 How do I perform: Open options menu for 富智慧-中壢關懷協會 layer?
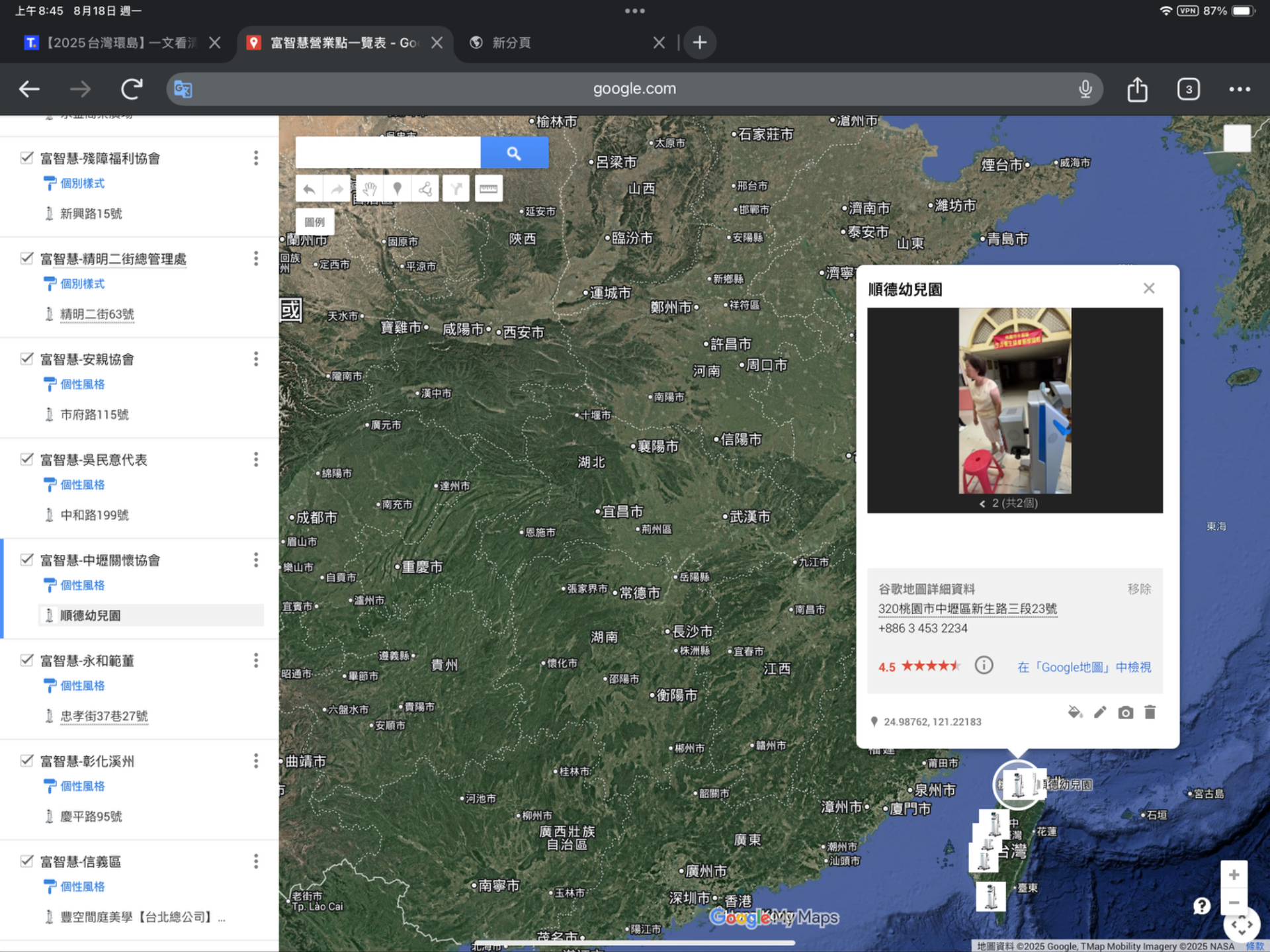click(256, 560)
